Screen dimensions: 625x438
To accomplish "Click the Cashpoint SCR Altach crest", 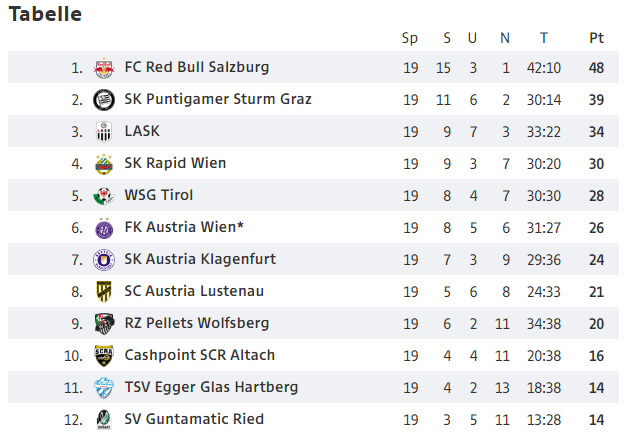I will tap(103, 356).
